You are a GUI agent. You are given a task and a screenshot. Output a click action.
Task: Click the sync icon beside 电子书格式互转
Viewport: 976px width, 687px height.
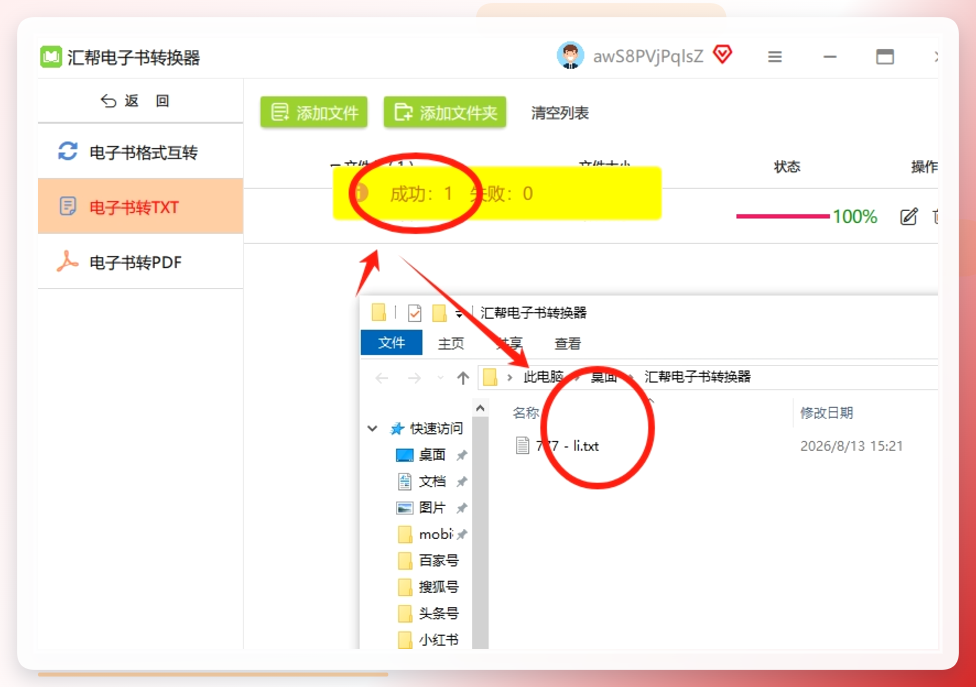coord(68,151)
